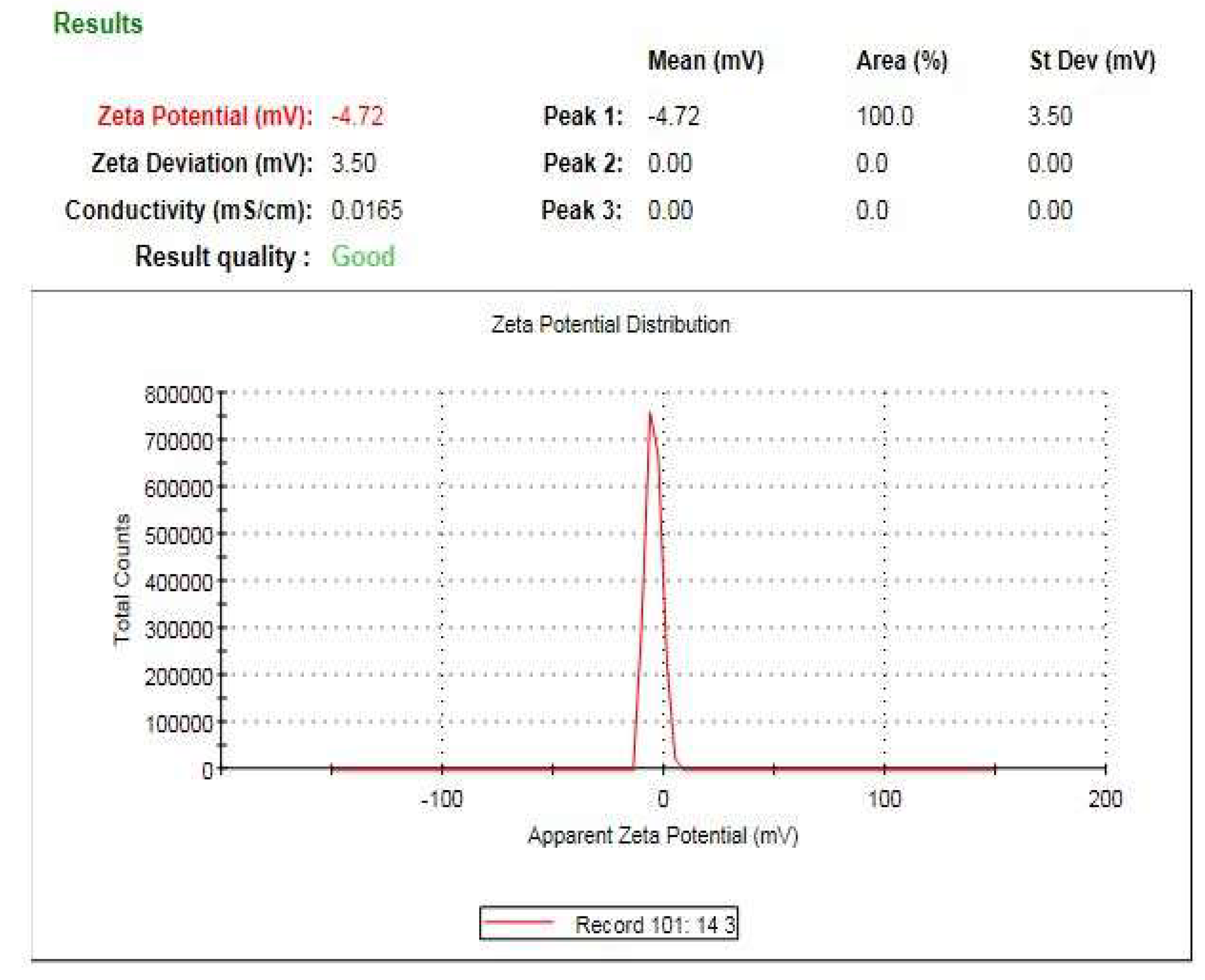1205x980 pixels.
Task: Click the St Dev (mV) column header
Action: (1092, 61)
